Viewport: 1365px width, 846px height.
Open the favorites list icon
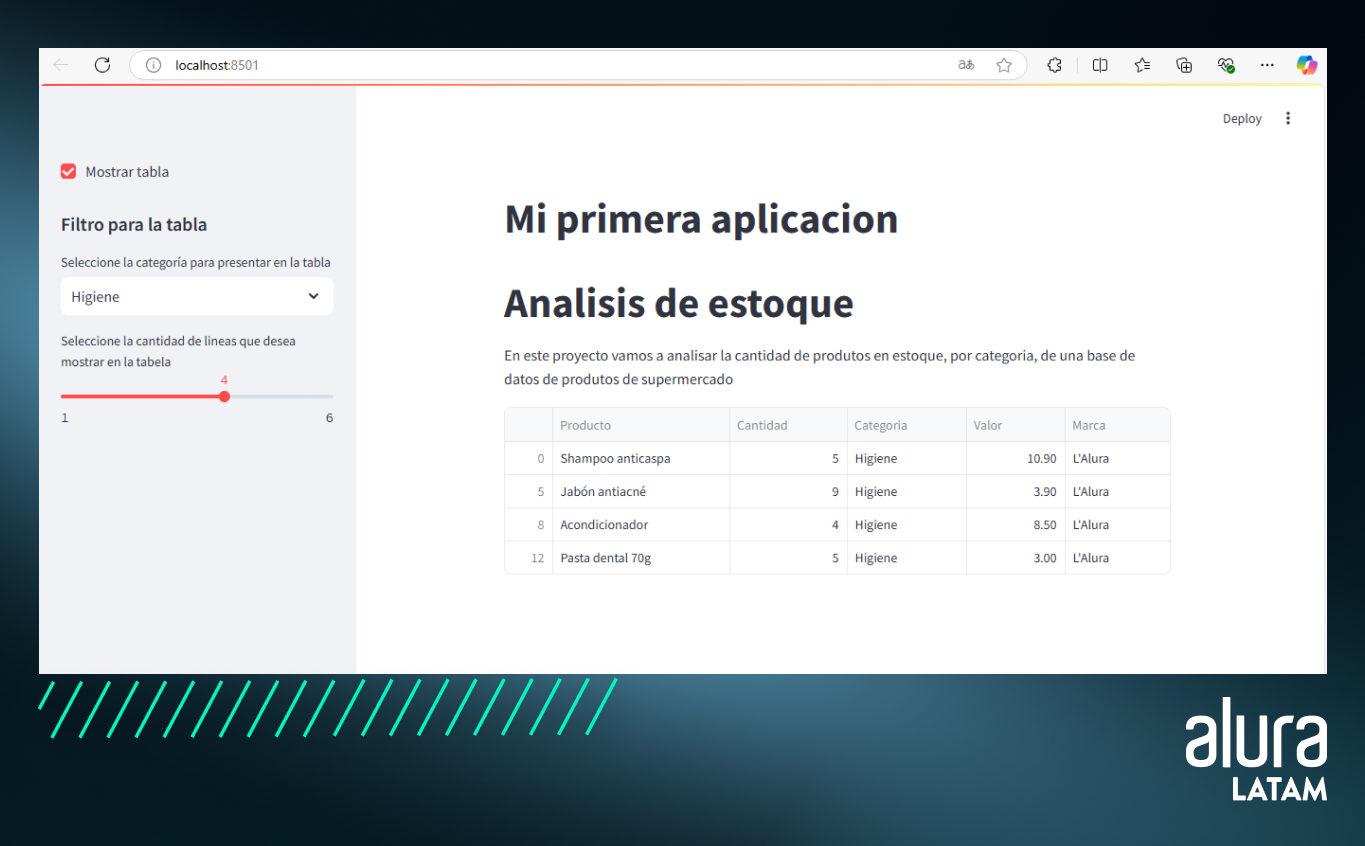coord(1142,65)
